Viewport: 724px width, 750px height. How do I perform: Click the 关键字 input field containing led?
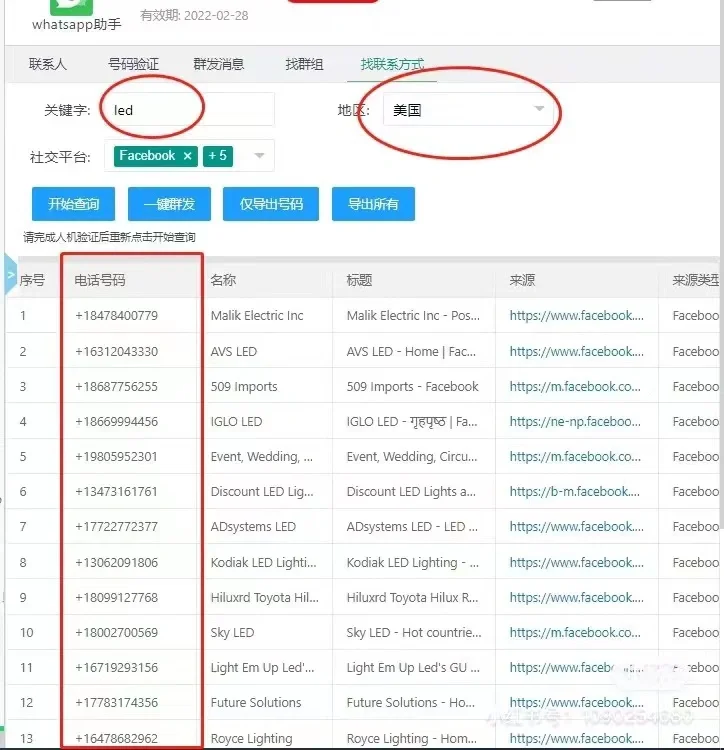[x=189, y=110]
